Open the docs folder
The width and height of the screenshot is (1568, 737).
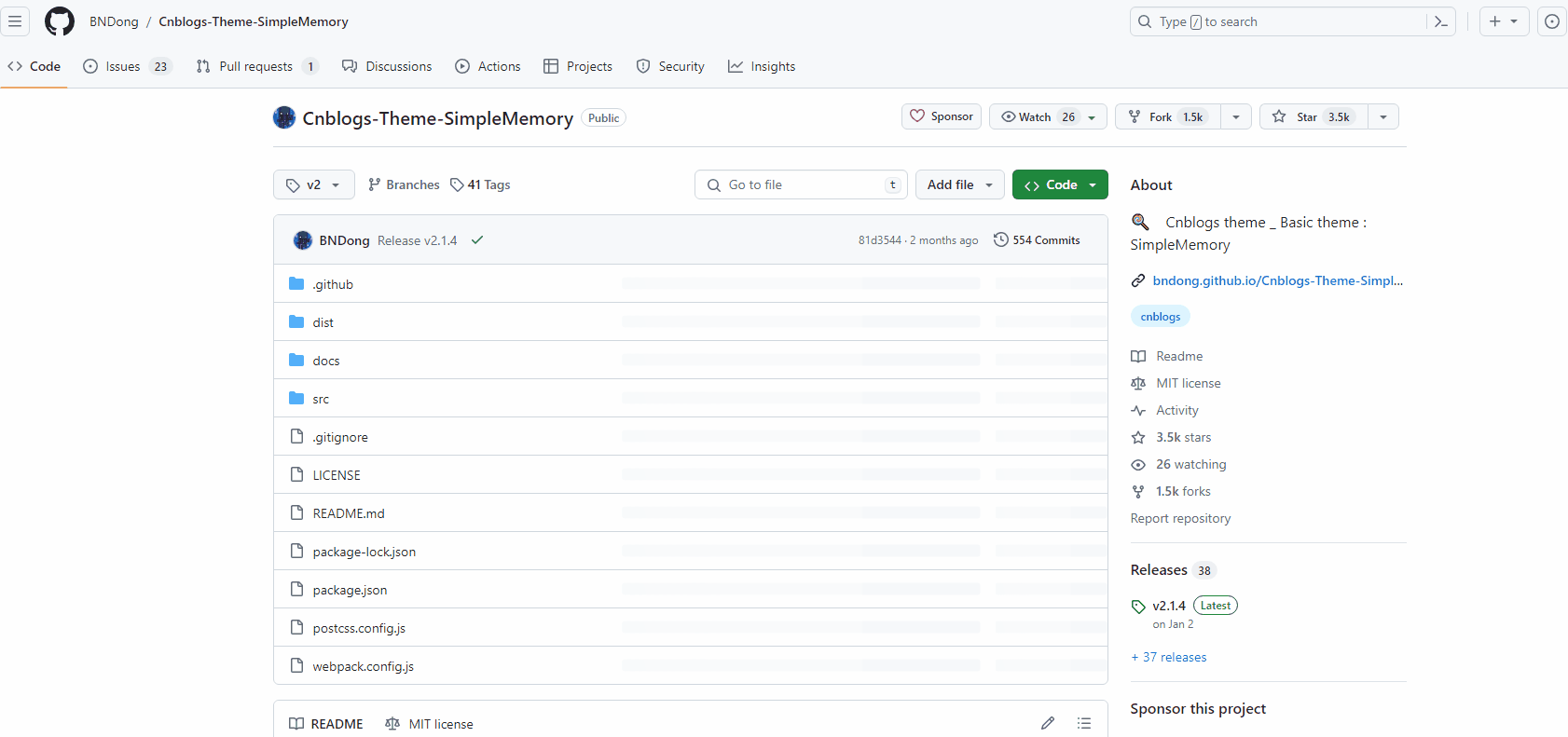(x=326, y=361)
